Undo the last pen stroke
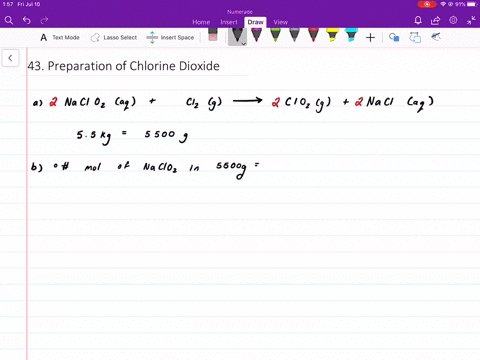This screenshot has width=480, height=360. [27, 21]
